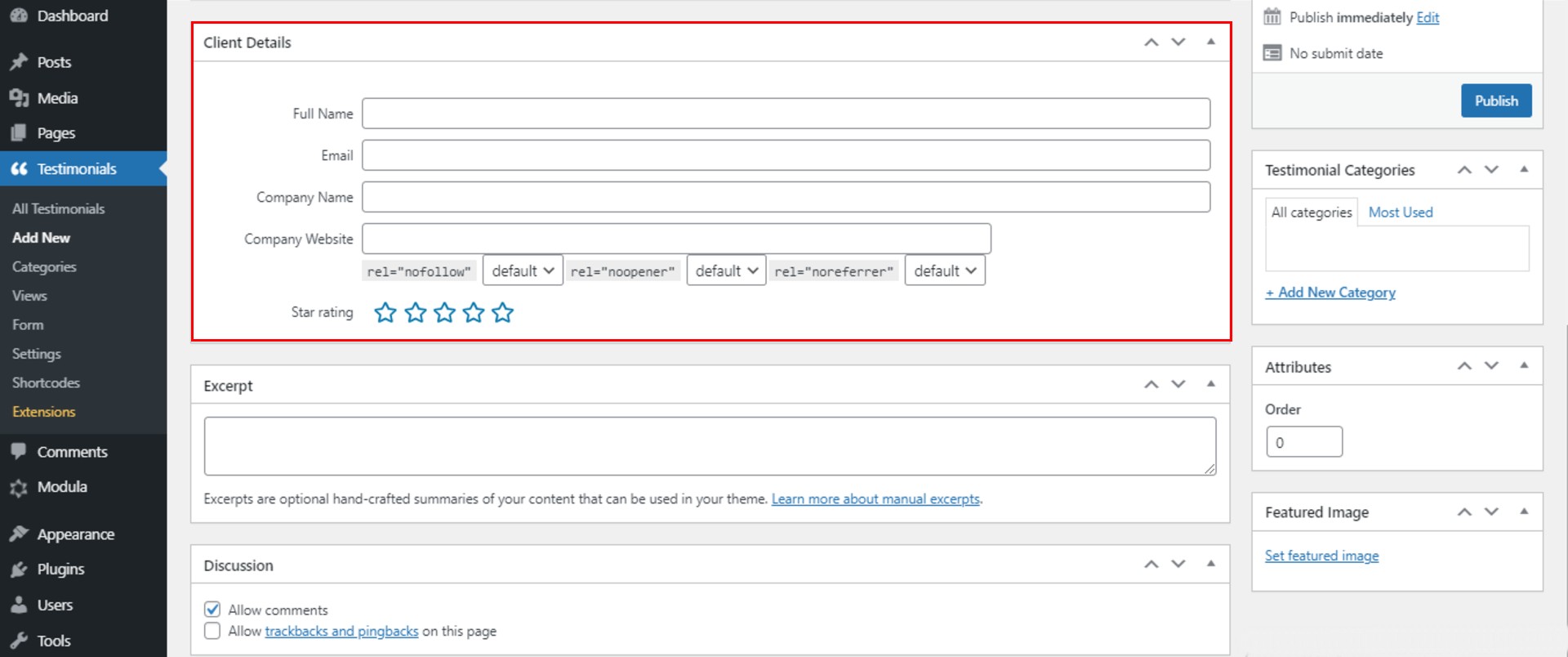Click the Media library icon
The image size is (1568, 657).
pyautogui.click(x=19, y=98)
